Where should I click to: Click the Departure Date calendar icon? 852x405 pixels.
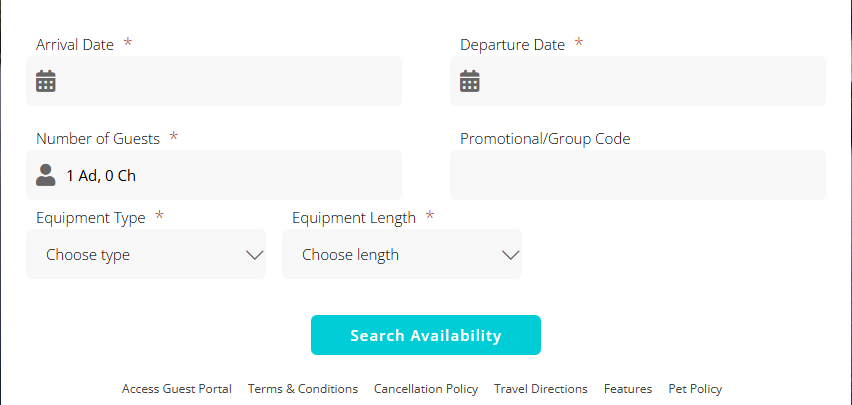pos(470,81)
